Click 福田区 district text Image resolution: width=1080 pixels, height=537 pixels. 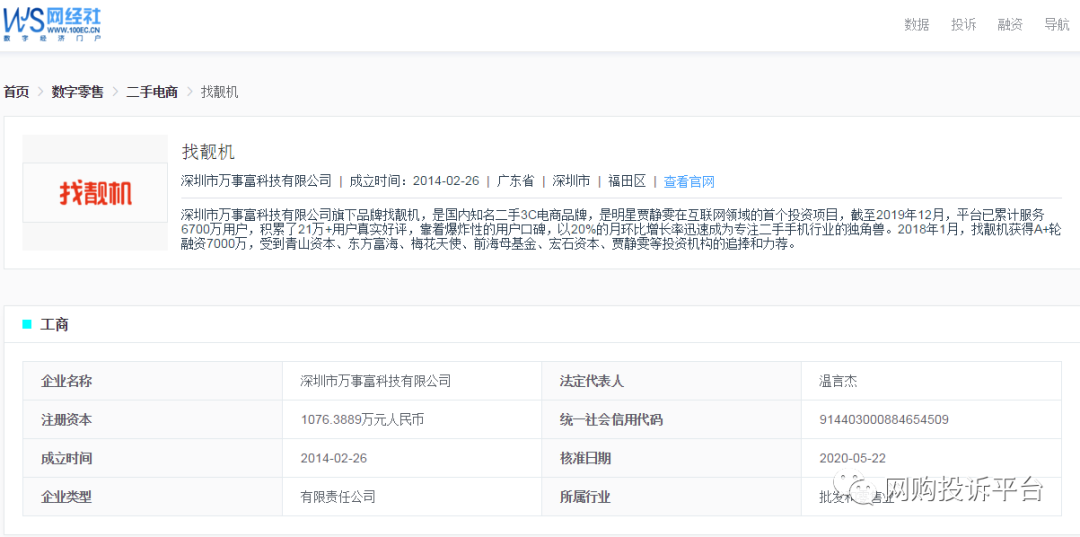point(627,182)
